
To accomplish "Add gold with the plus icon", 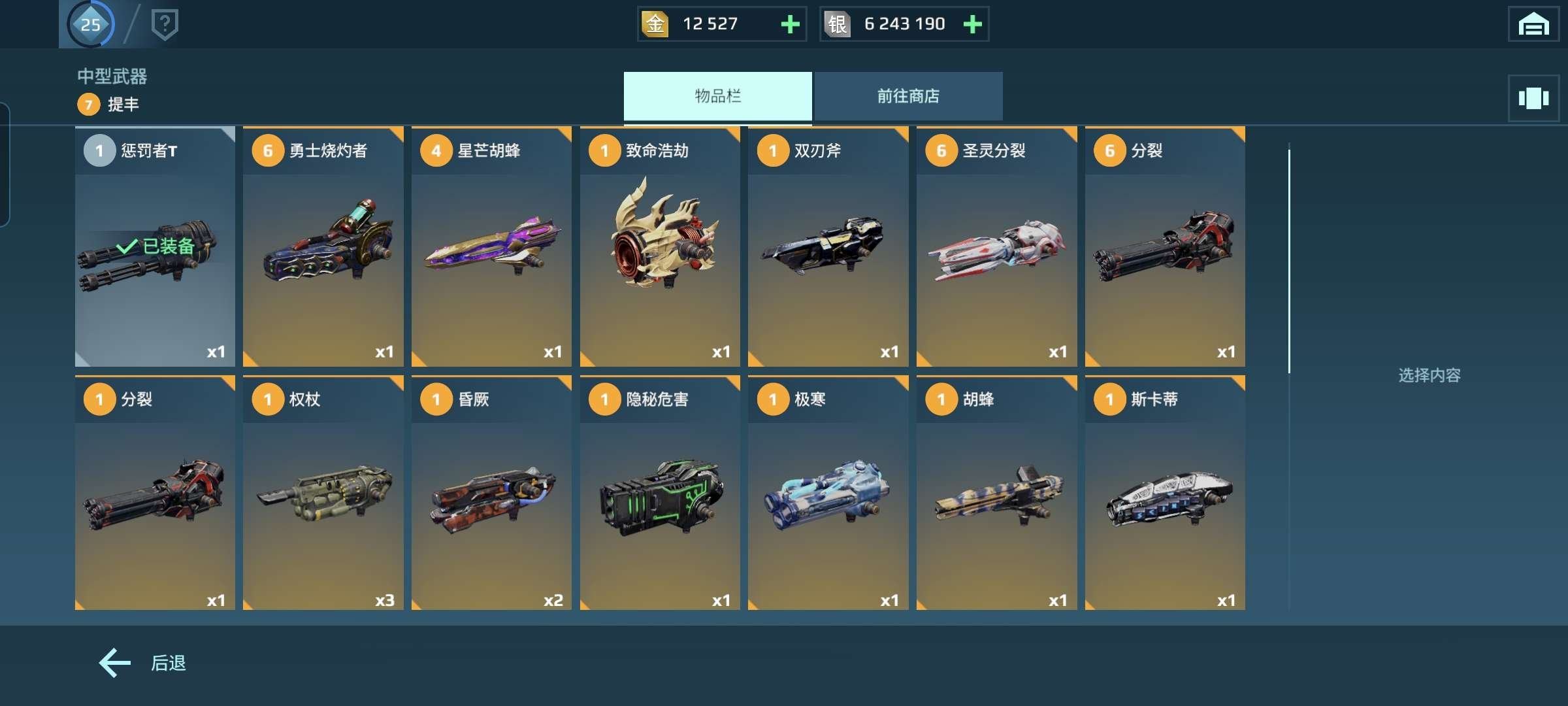I will [x=790, y=24].
